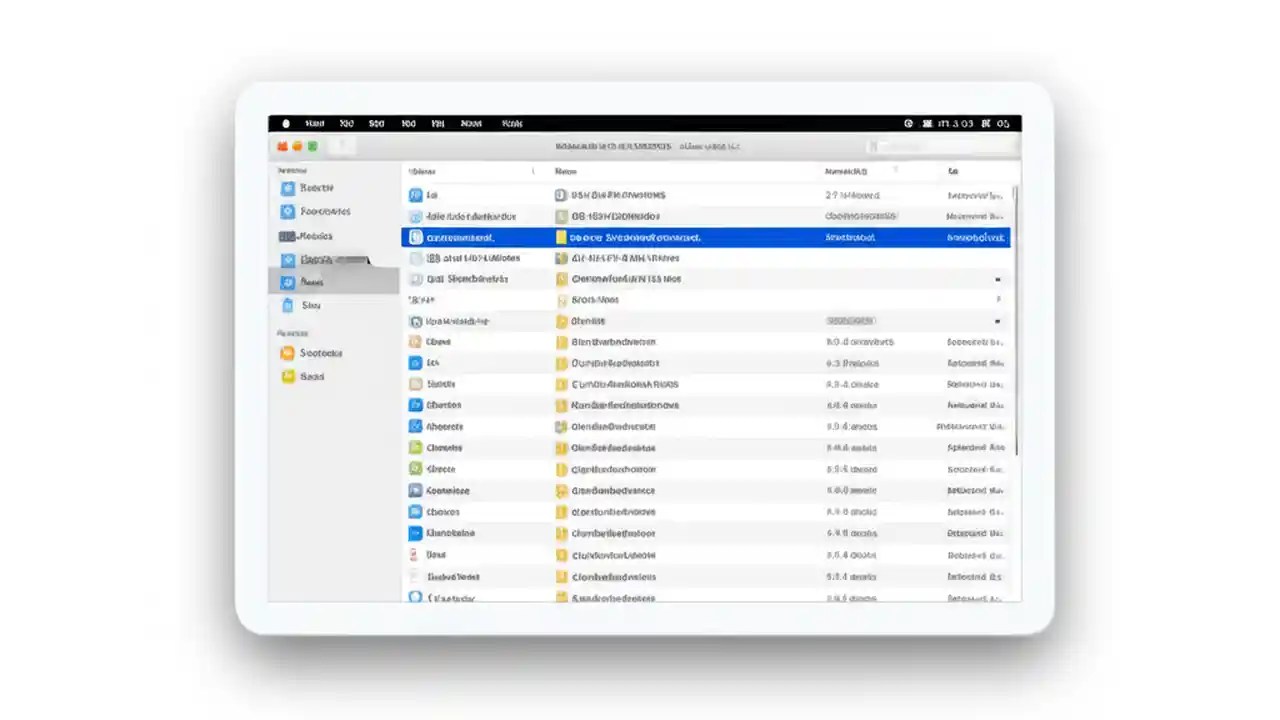Collapse the Favorites section in the sidebar

[x=292, y=170]
